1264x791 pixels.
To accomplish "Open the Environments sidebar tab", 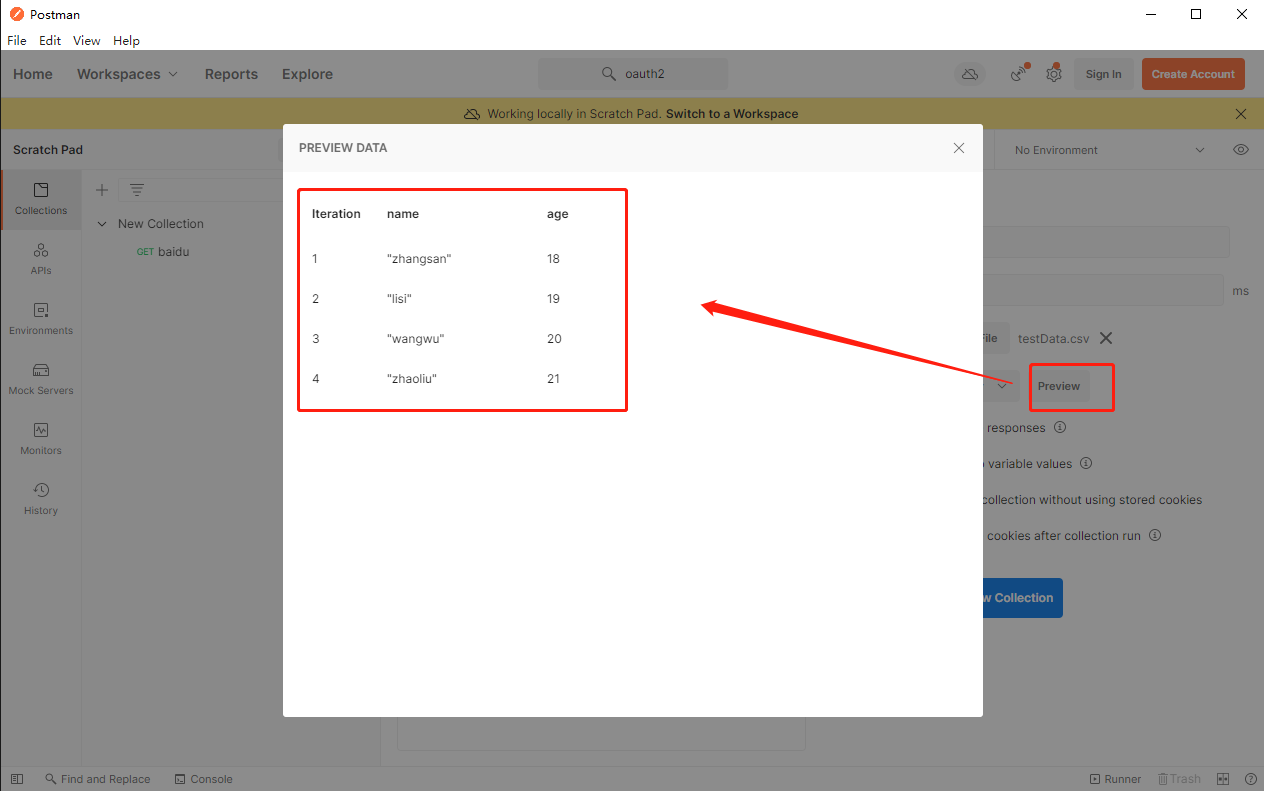I will tap(41, 319).
